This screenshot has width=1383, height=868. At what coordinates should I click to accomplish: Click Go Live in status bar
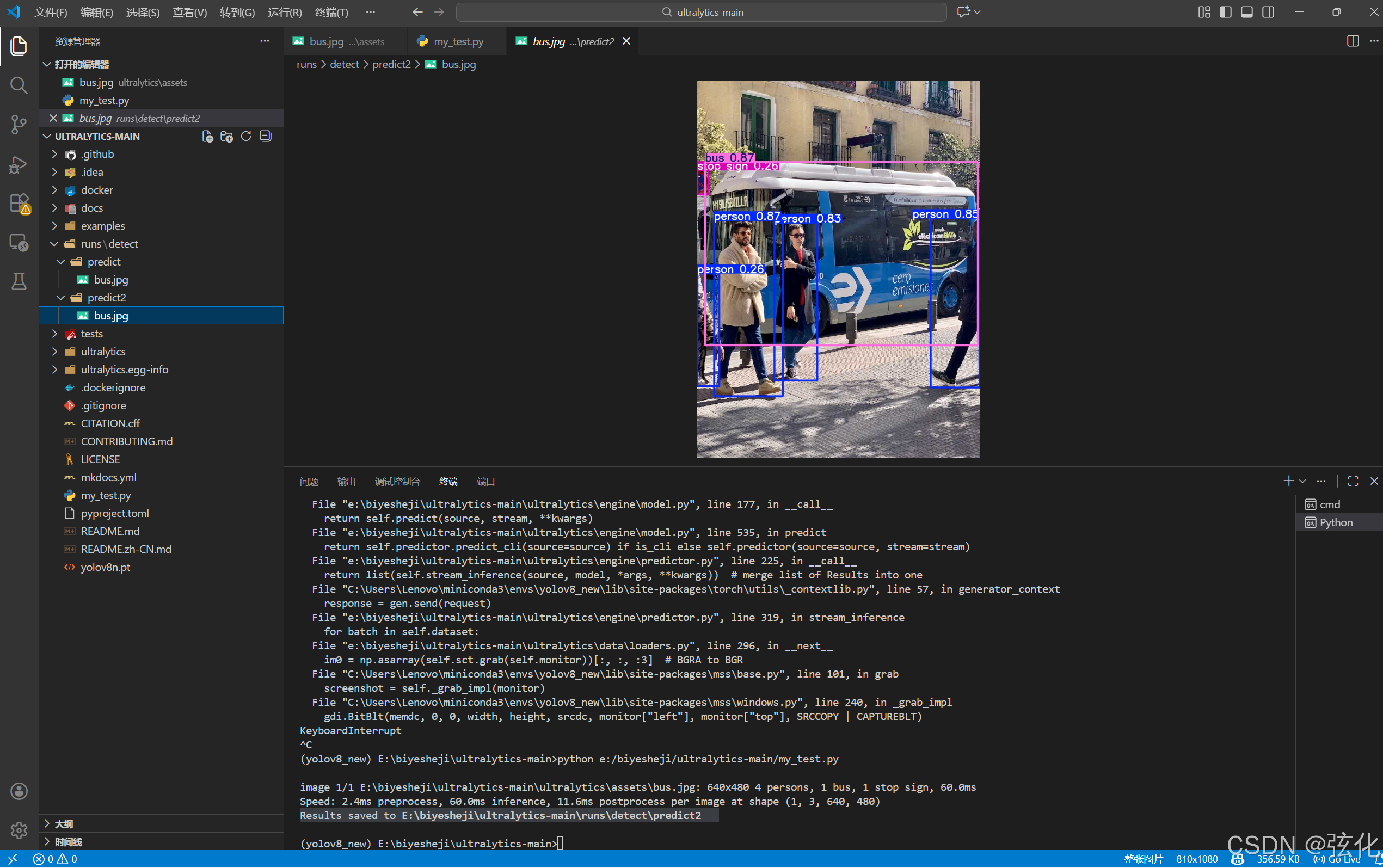pos(1338,859)
